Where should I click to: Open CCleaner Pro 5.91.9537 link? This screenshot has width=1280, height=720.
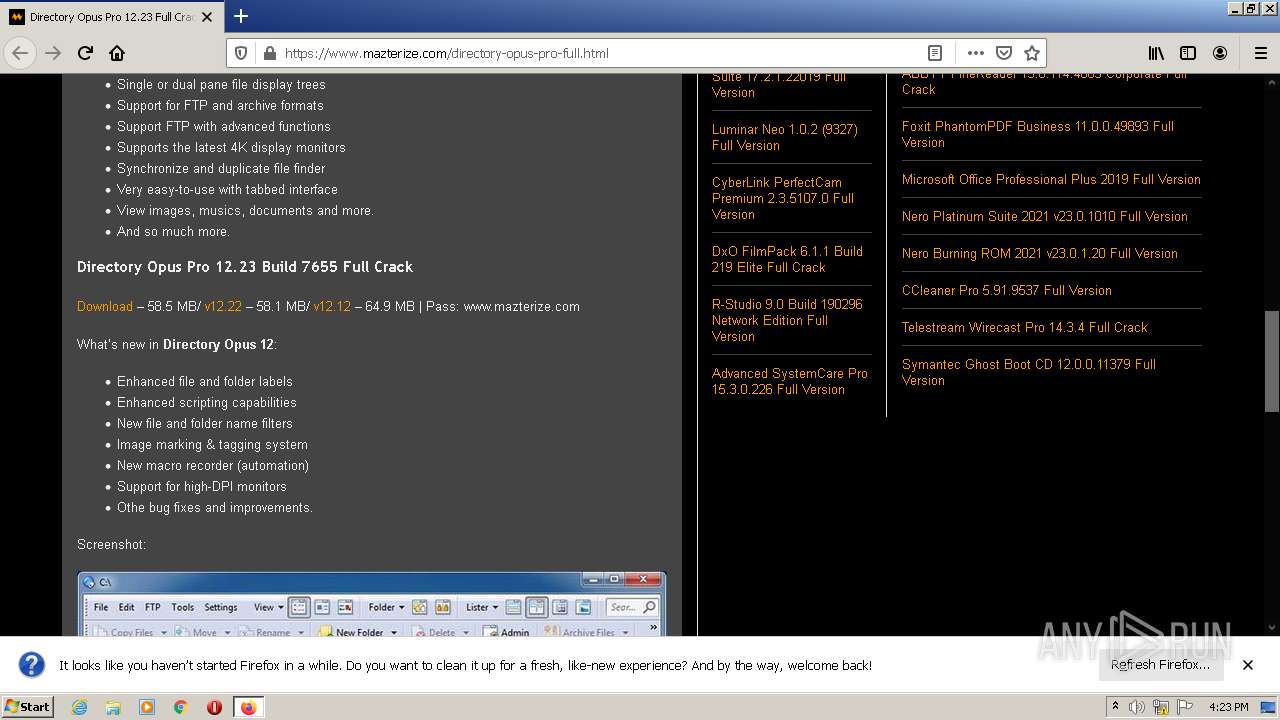[1007, 290]
